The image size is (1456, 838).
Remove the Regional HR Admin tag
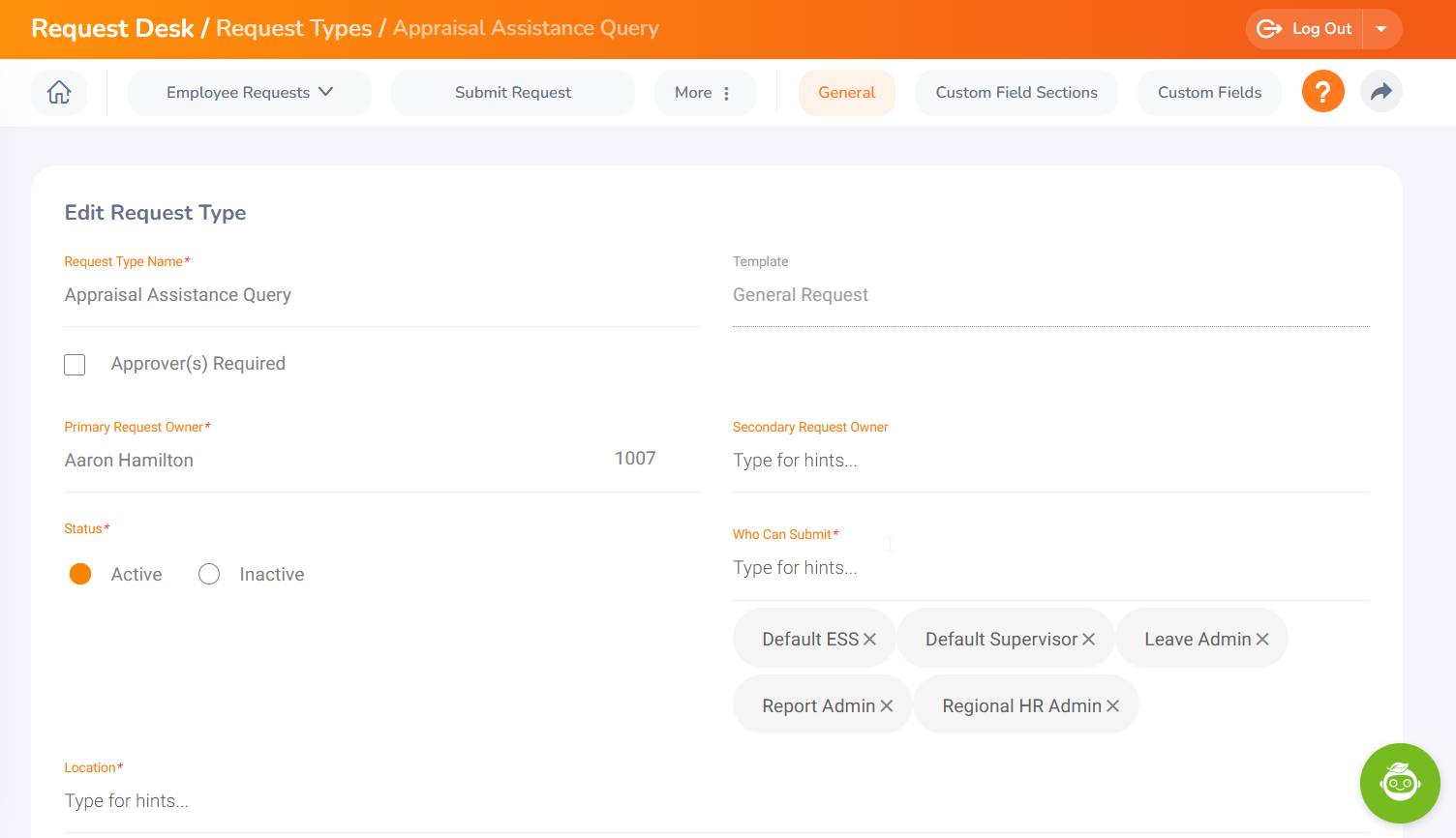coord(1112,706)
